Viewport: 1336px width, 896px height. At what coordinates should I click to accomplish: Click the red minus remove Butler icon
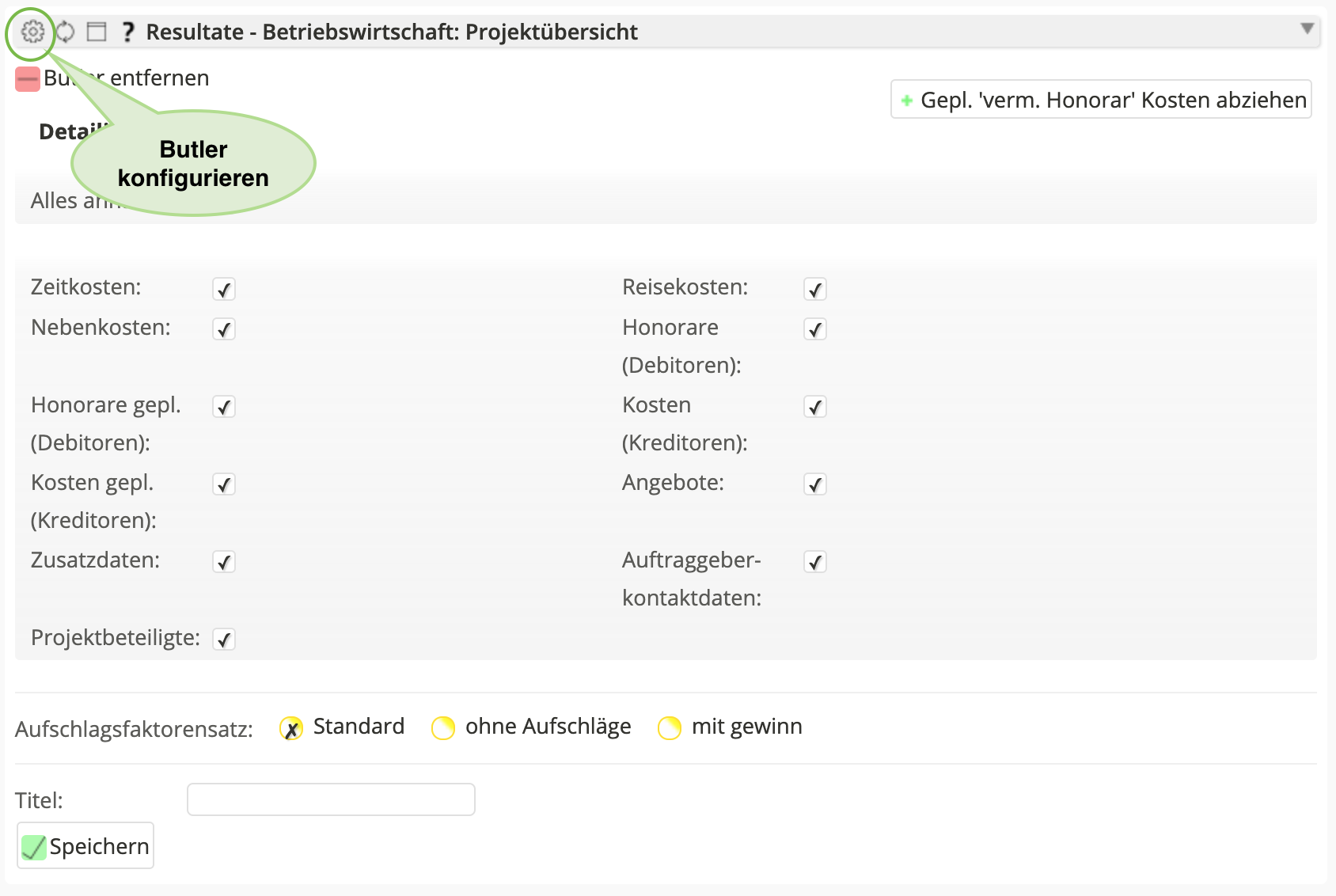[x=28, y=79]
